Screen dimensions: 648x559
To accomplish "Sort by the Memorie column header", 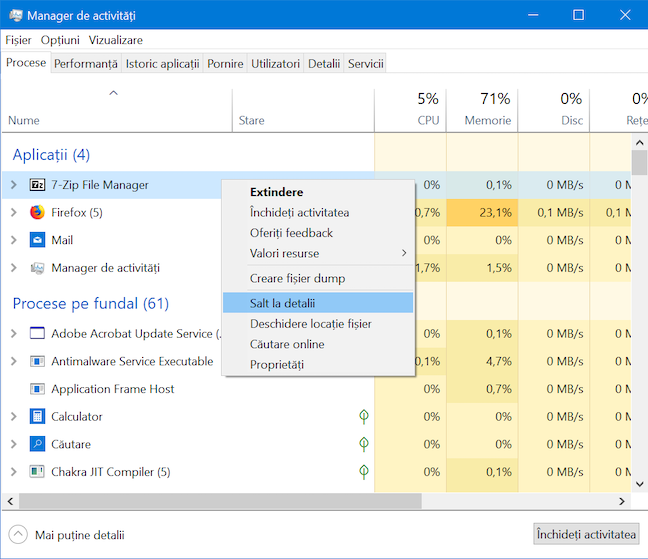I will (482, 111).
